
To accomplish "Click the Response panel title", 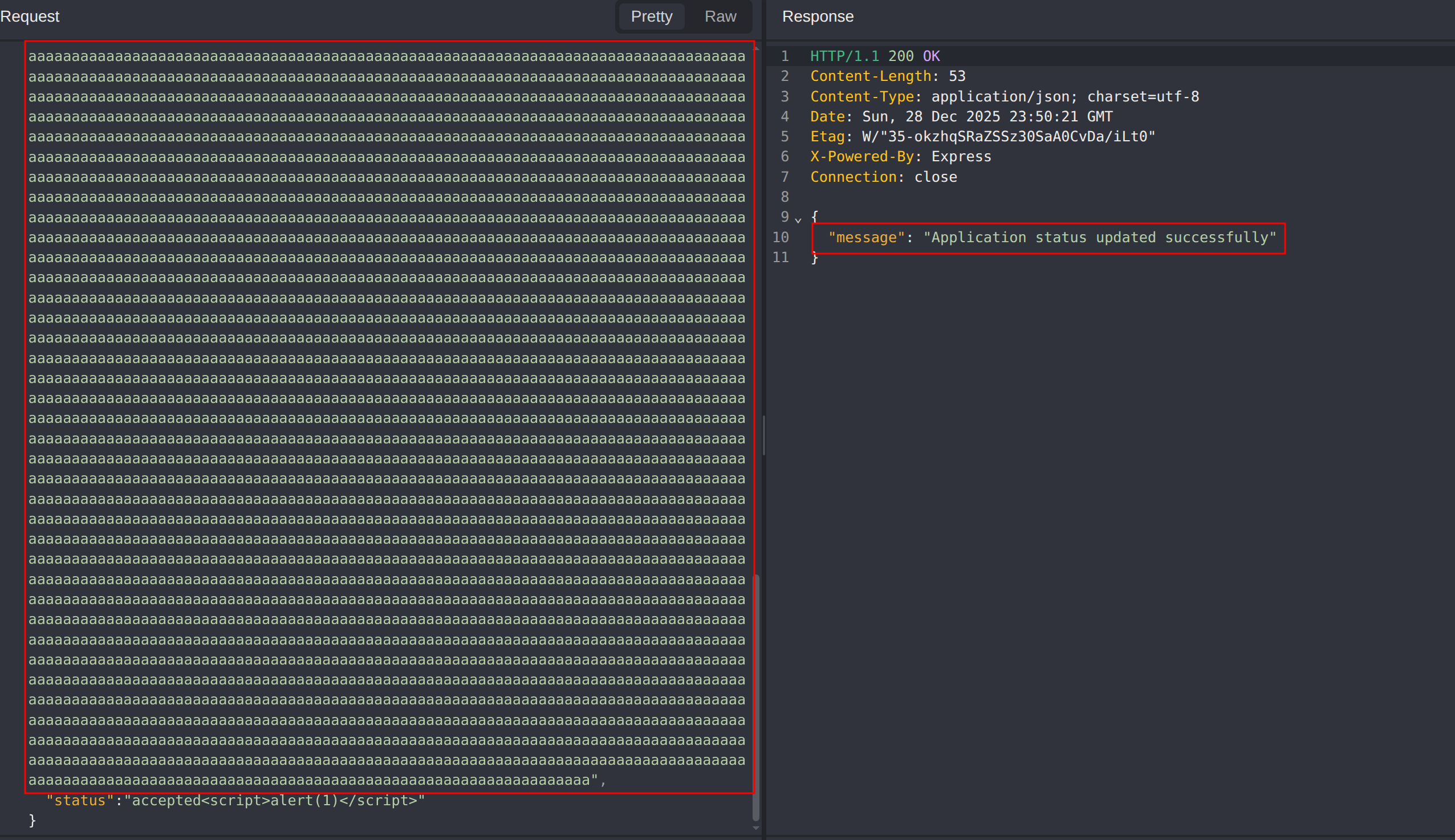I will pos(817,16).
